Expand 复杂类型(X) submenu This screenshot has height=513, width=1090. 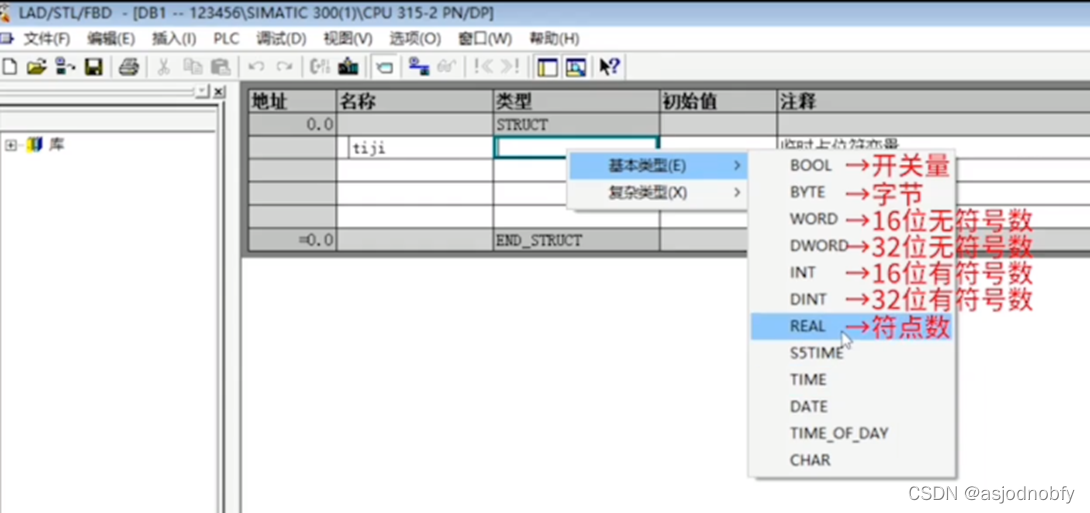(658, 193)
